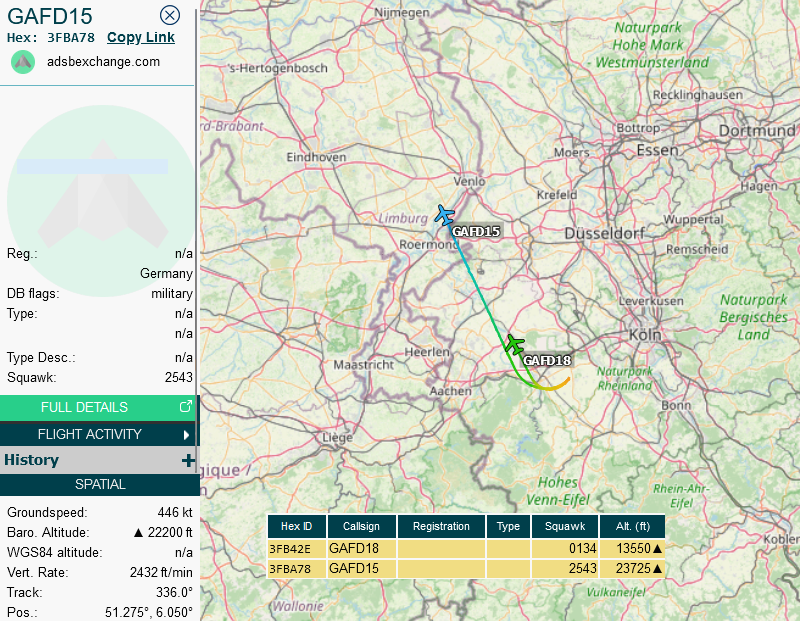Click the Köln city label on map
Viewport: 800px width, 621px height.
pos(645,335)
